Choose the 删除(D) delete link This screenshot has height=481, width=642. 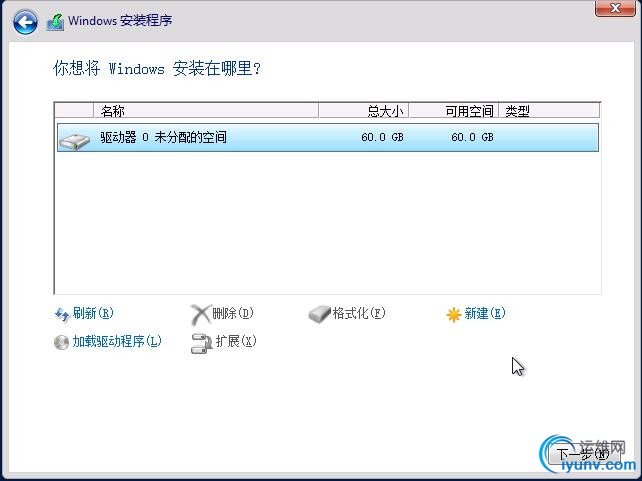click(x=233, y=313)
